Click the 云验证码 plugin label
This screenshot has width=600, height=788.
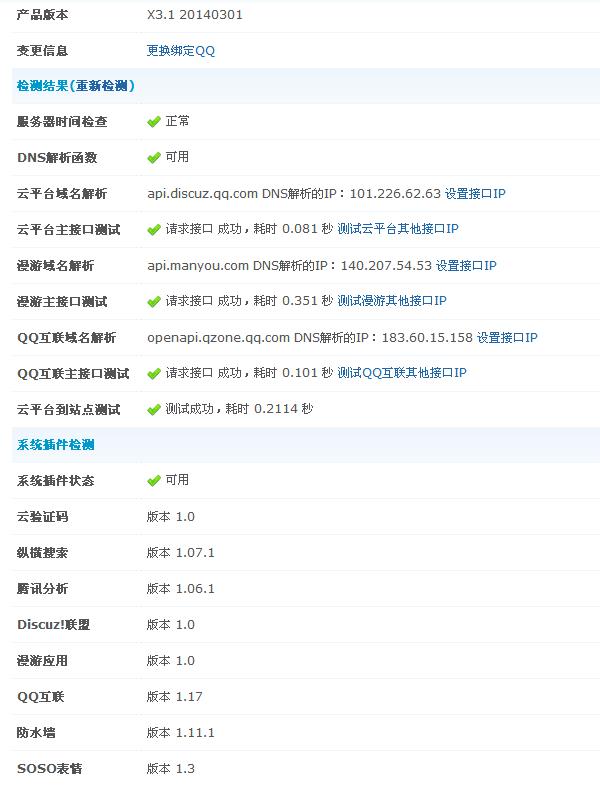[x=42, y=517]
